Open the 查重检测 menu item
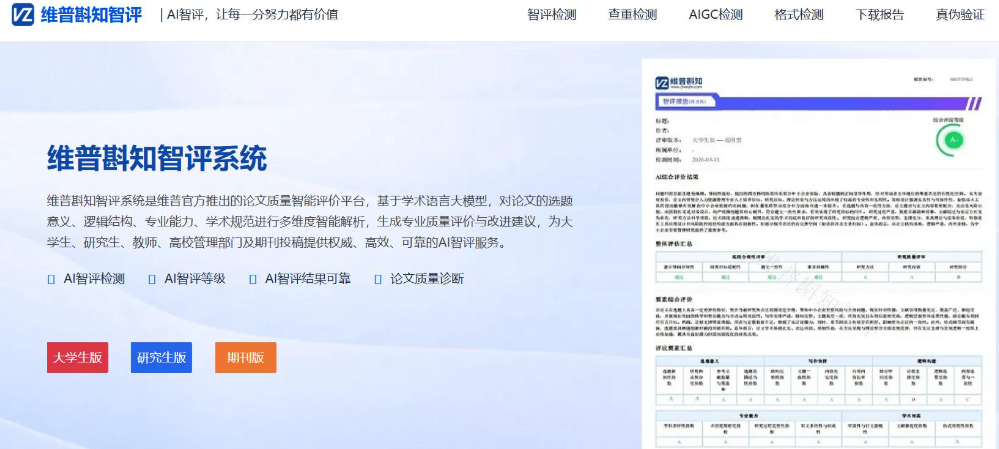Screen dimensions: 999x449 [632, 15]
